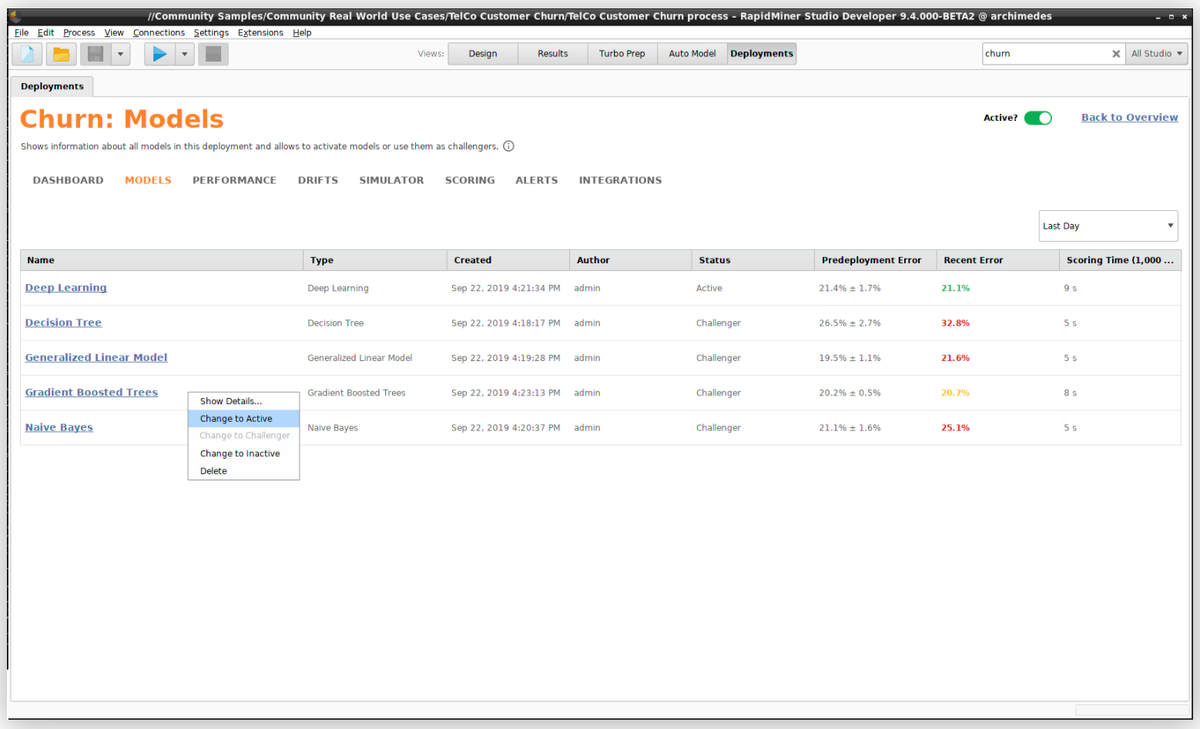Open the Generalized Linear Model link
This screenshot has height=729, width=1200.
click(96, 358)
